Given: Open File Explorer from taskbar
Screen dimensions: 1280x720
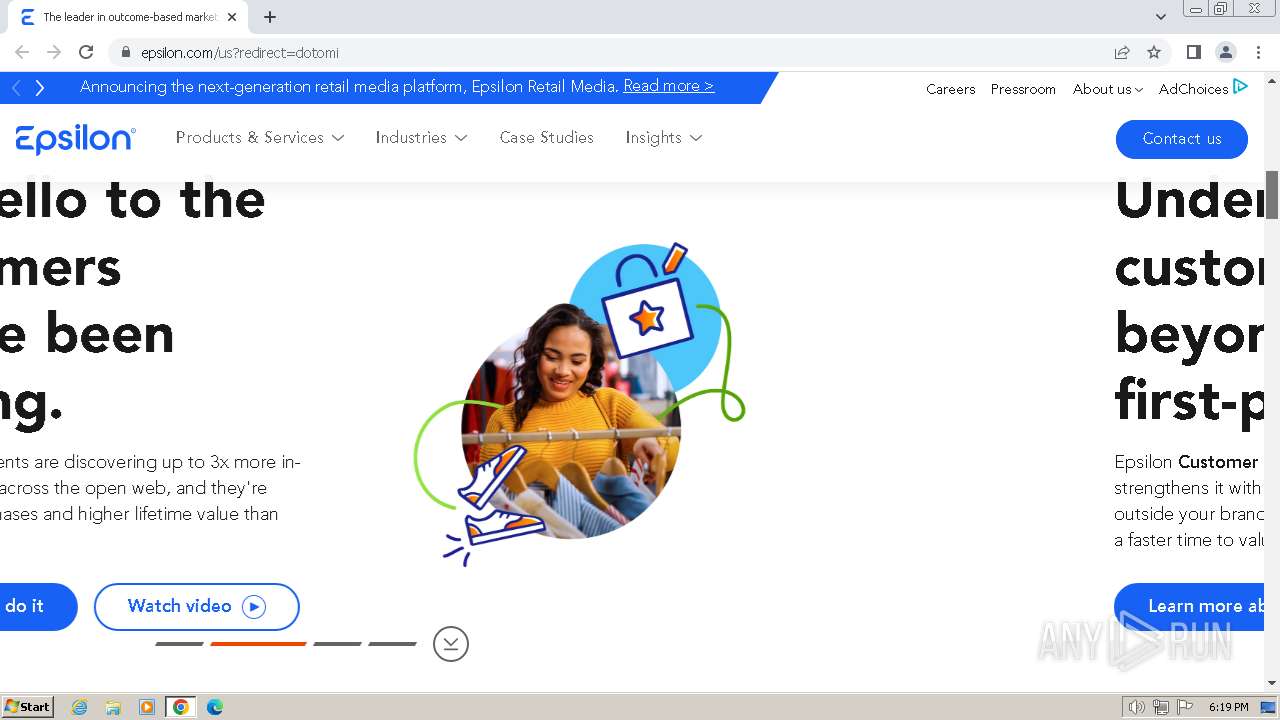Looking at the screenshot, I should coord(113,707).
